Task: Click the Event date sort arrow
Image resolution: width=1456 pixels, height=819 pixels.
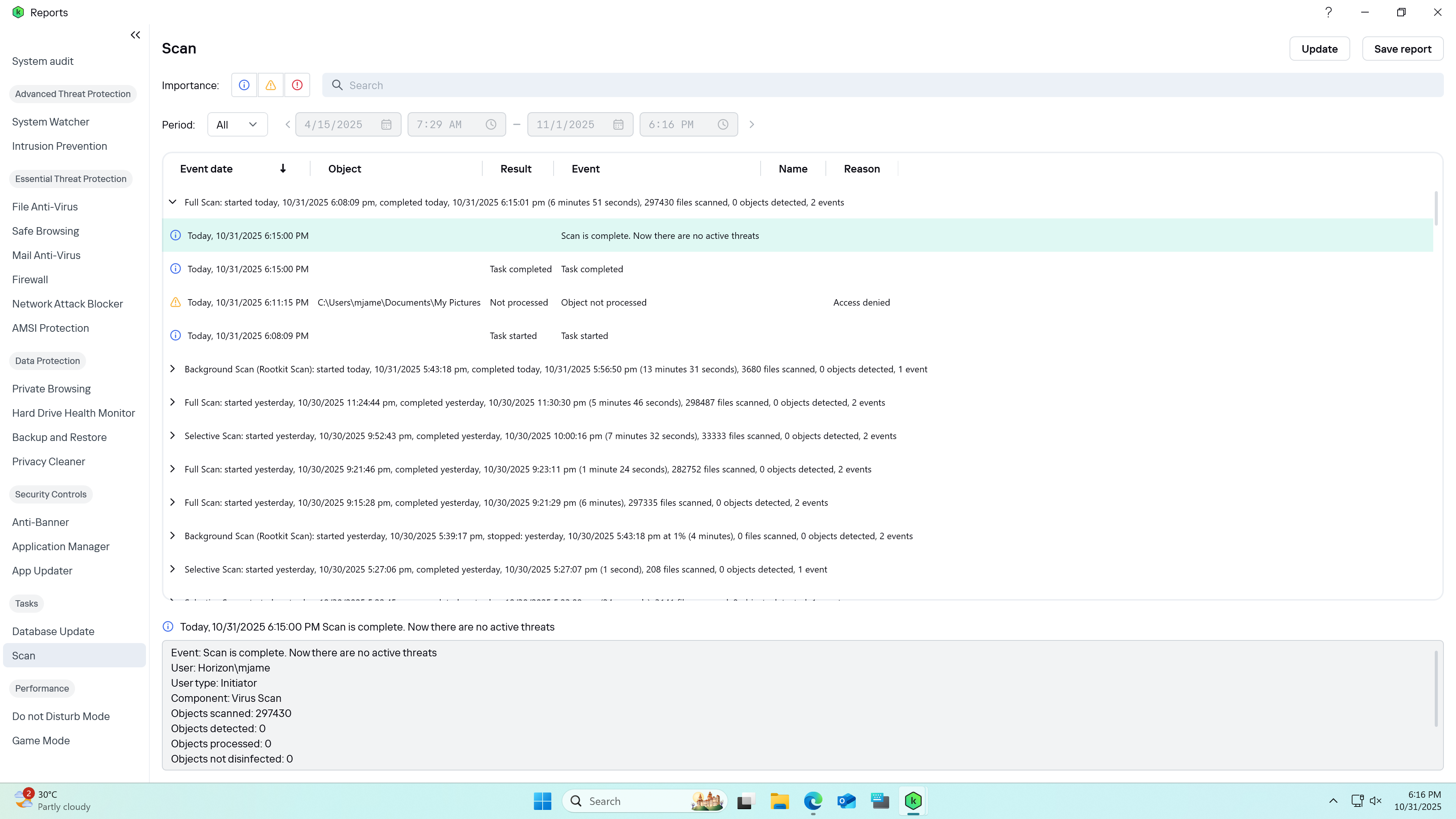Action: pyautogui.click(x=282, y=168)
